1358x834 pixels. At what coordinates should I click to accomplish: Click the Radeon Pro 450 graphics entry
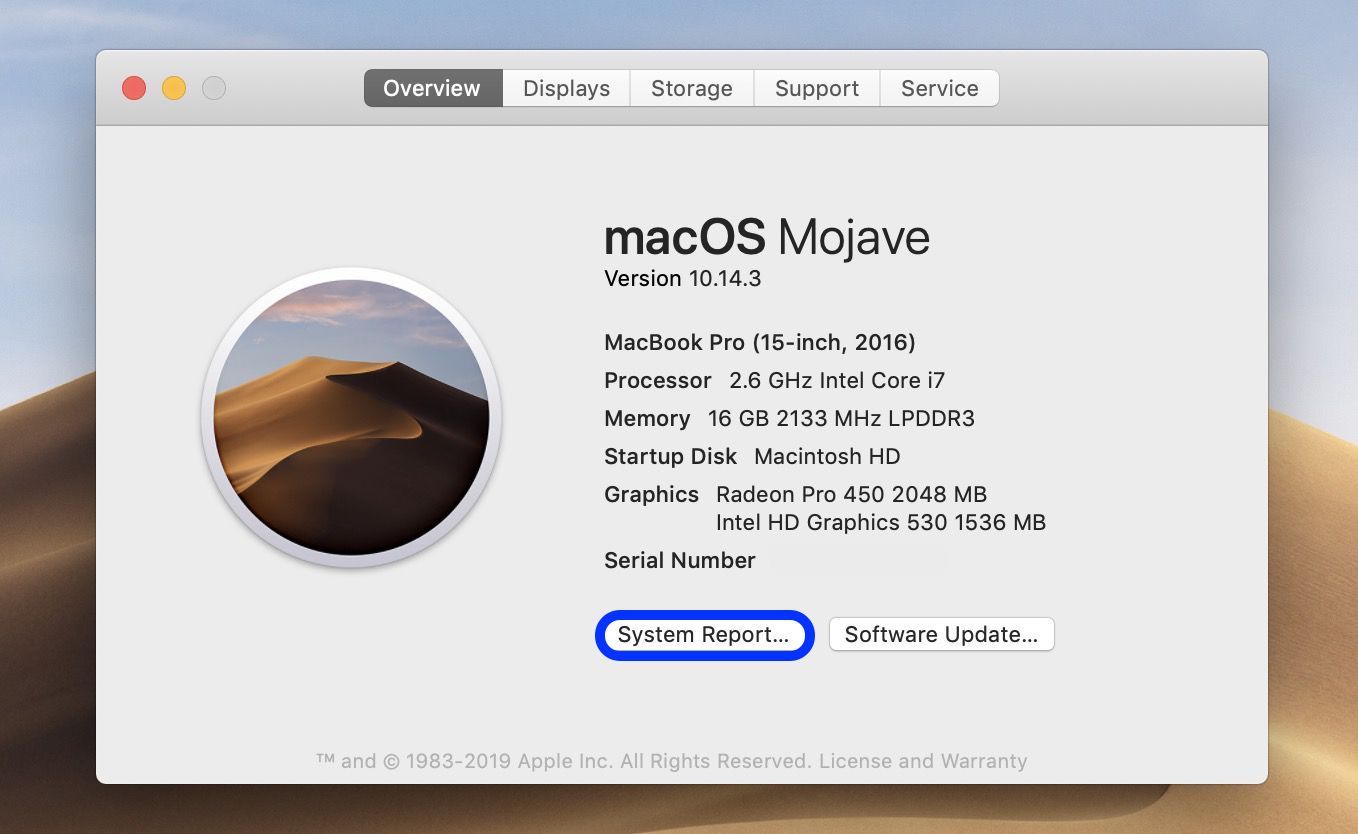tap(851, 494)
